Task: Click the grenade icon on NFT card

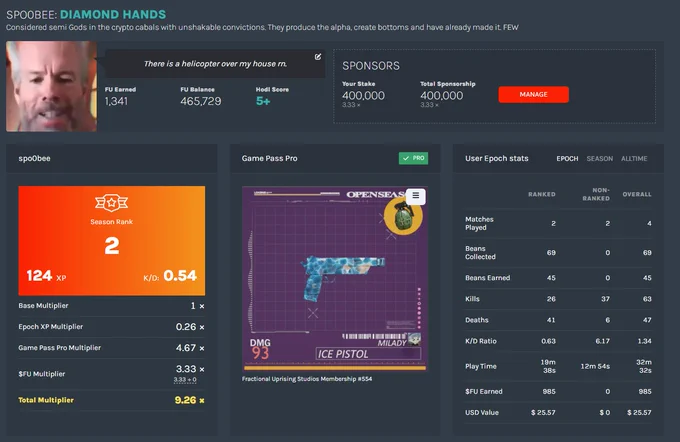Action: click(x=403, y=216)
